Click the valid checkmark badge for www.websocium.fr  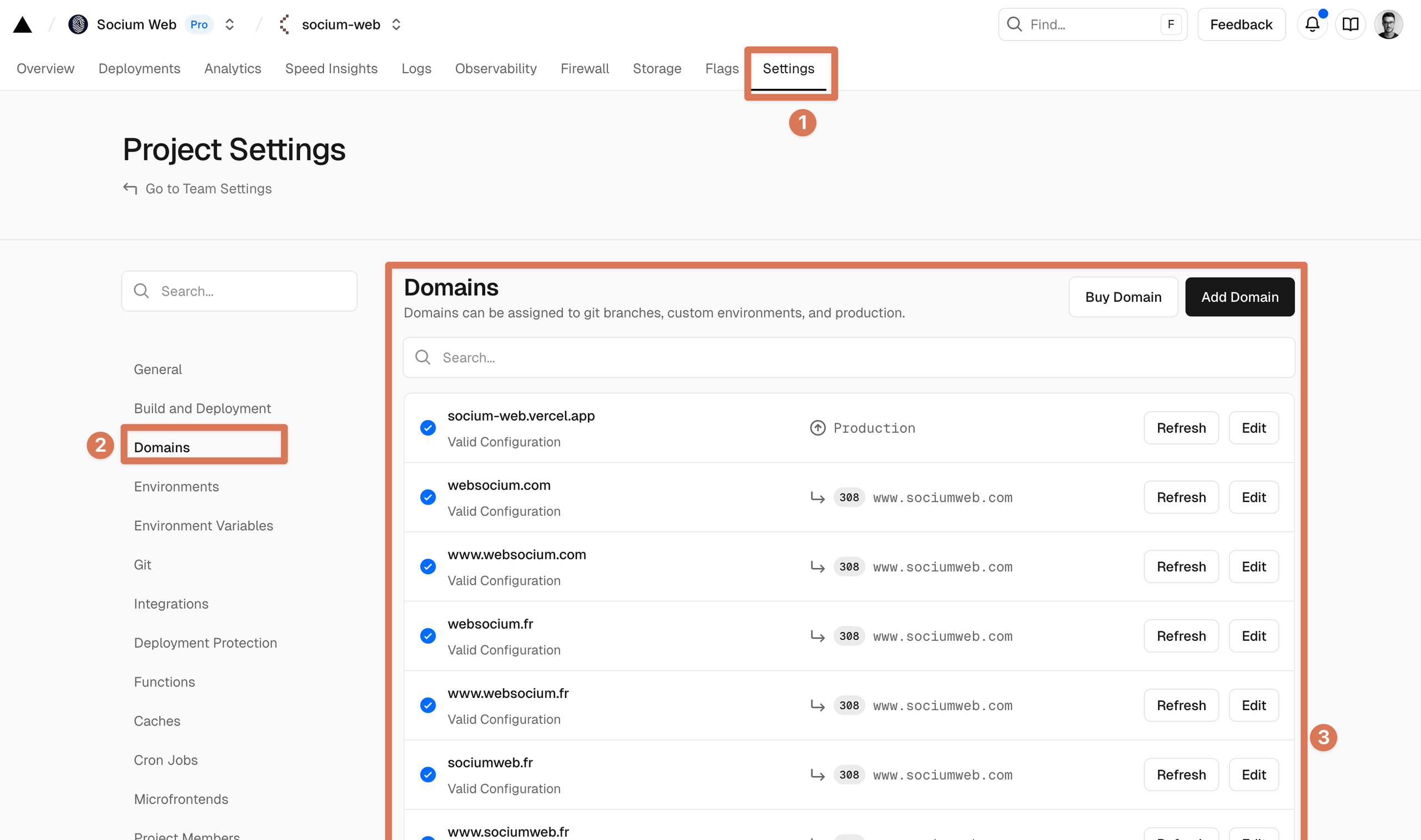[428, 705]
